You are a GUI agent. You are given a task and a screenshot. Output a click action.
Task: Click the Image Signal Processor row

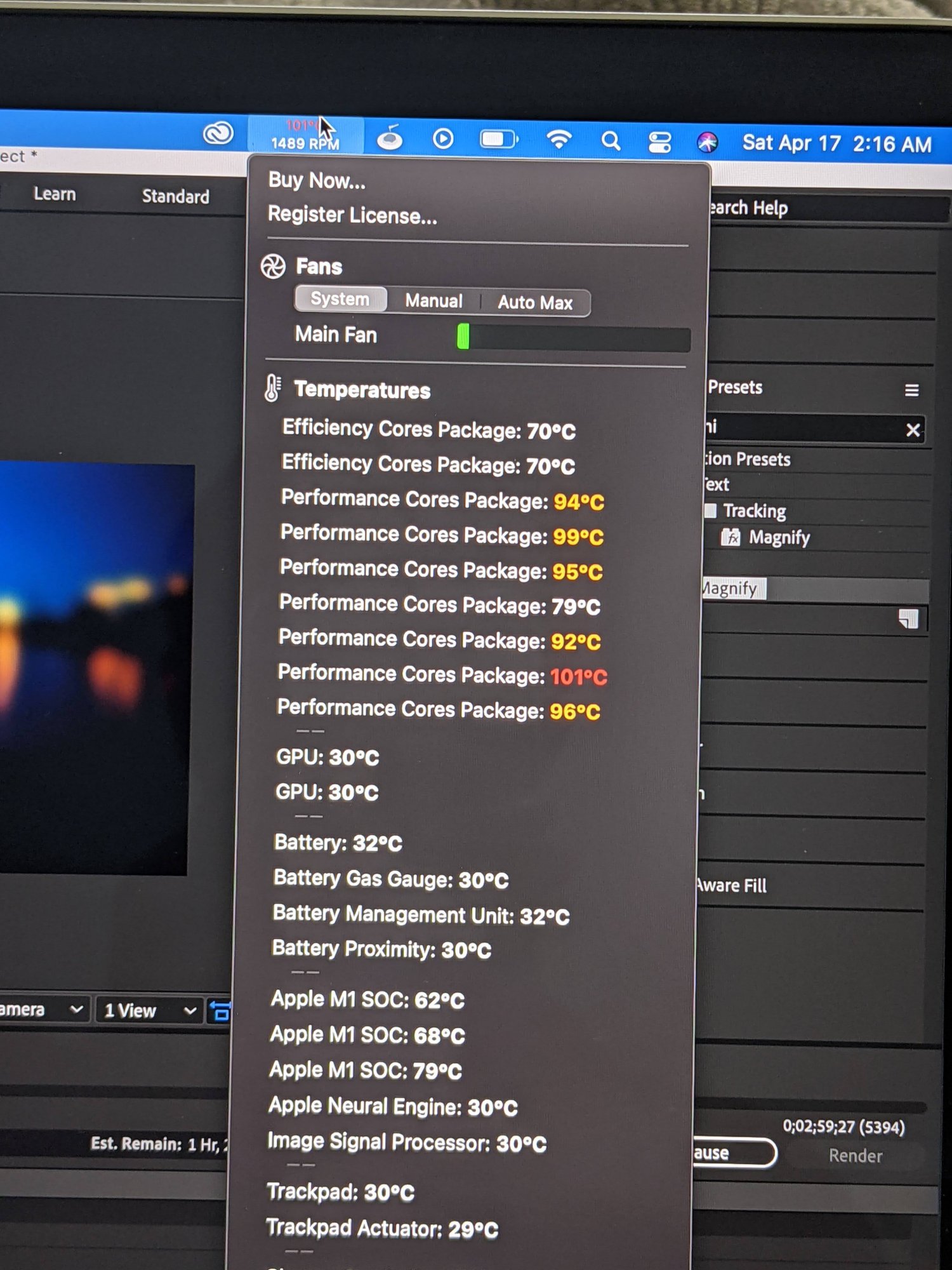click(407, 1142)
